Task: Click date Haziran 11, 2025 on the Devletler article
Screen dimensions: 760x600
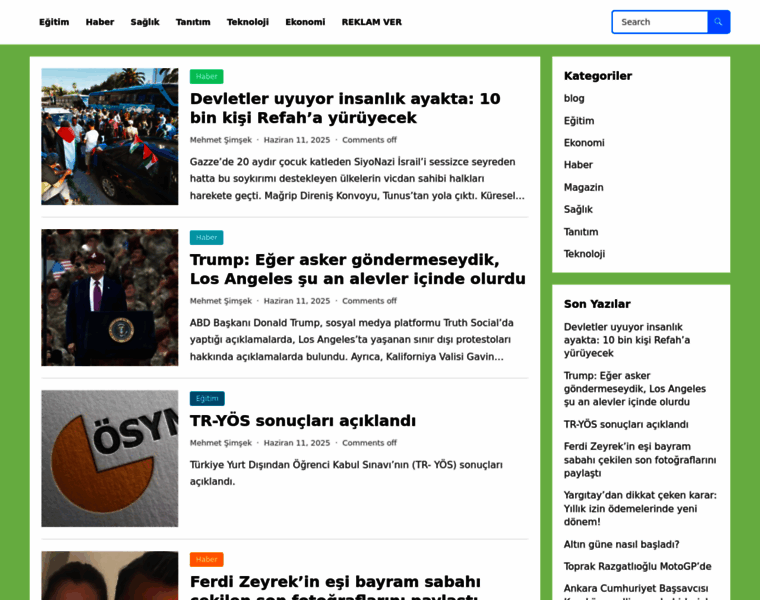Action: [297, 140]
